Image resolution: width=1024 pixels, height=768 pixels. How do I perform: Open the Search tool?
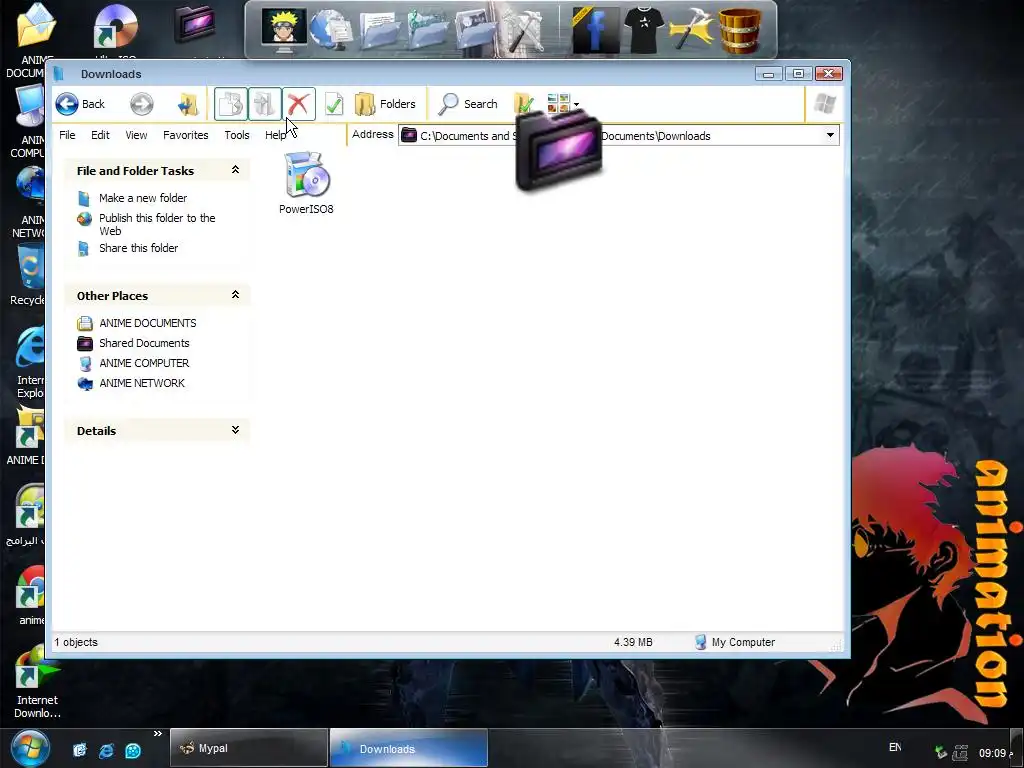[x=468, y=104]
